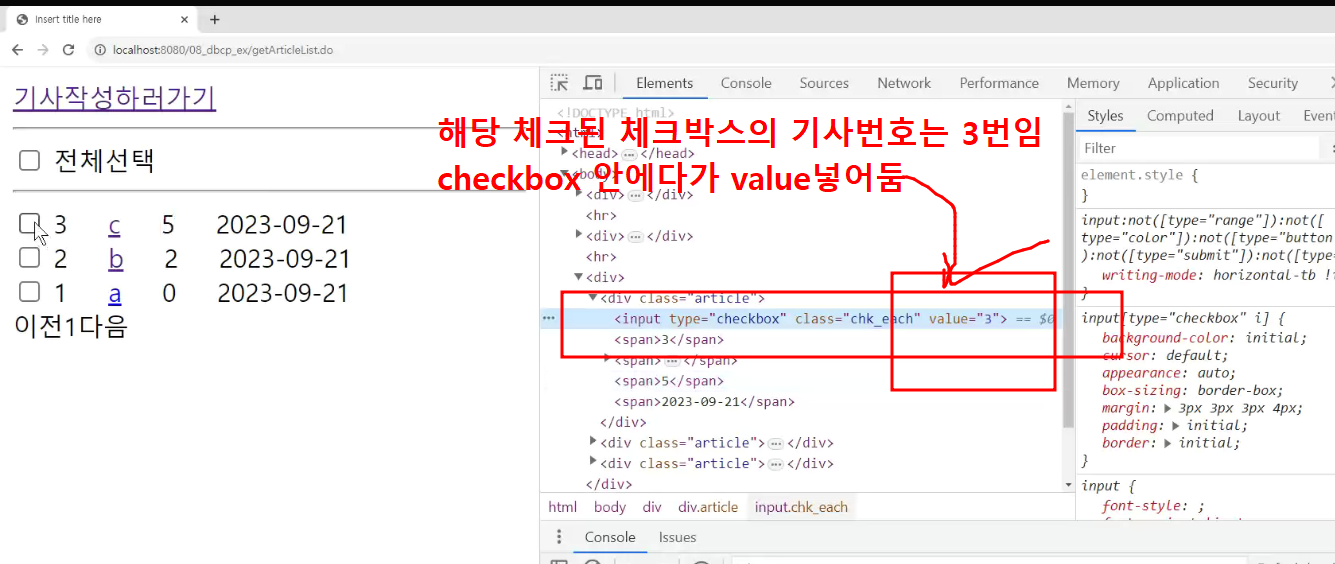Activate the element inspector picker icon

(560, 83)
